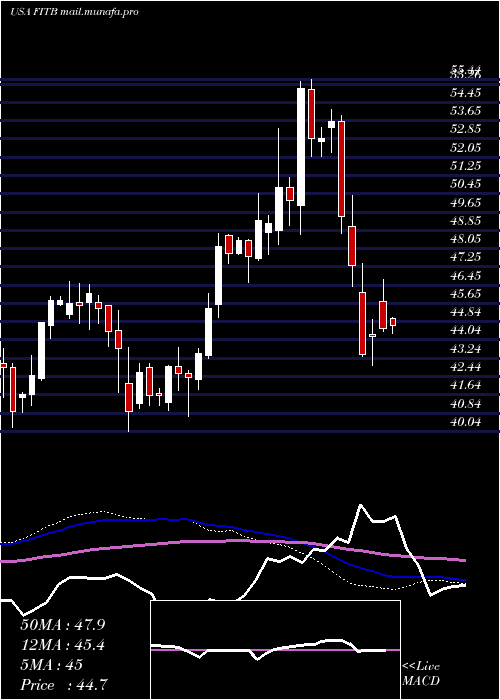
Task: Click the 40.84 price axis label
Action: pos(465,404)
